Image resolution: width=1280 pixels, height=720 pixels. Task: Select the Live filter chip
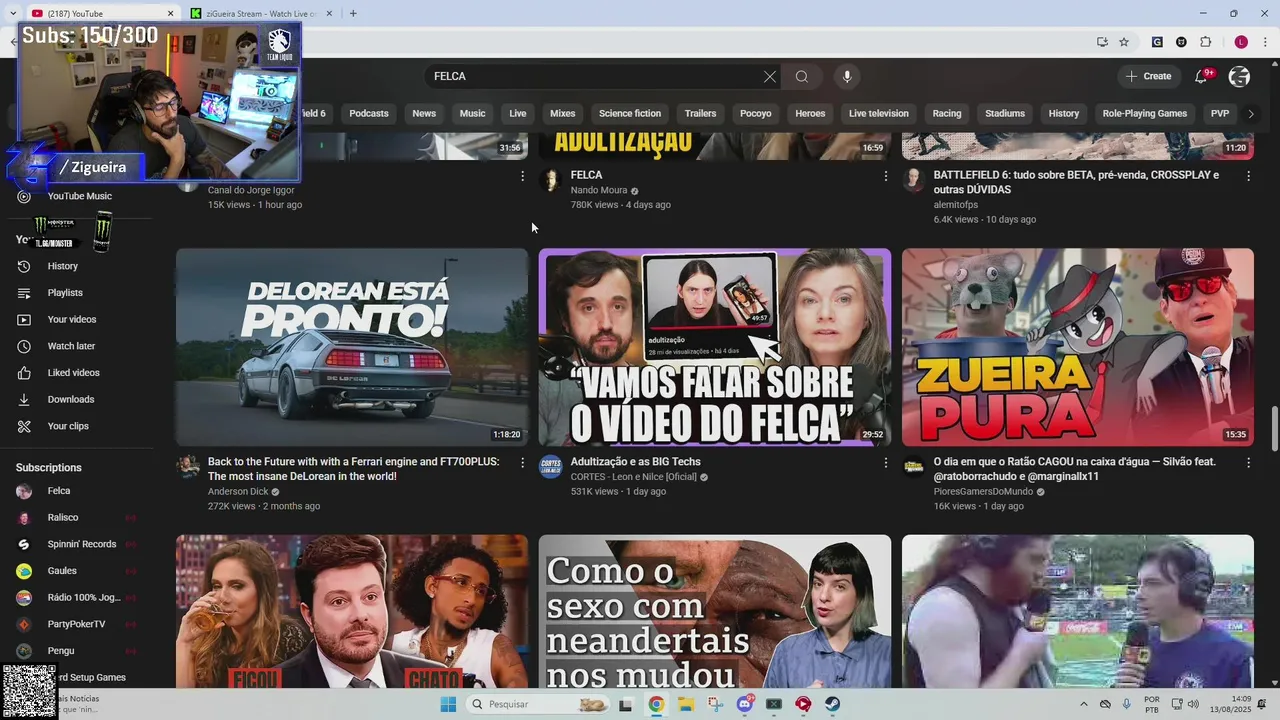[518, 113]
